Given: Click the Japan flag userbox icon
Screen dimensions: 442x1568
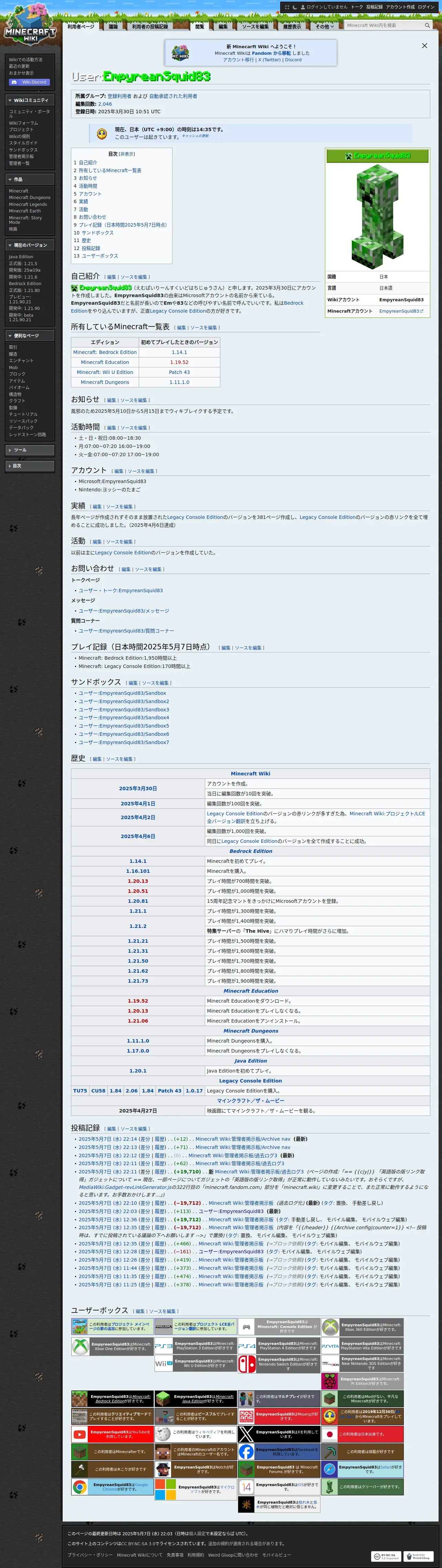Looking at the screenshot, I should click(329, 1434).
